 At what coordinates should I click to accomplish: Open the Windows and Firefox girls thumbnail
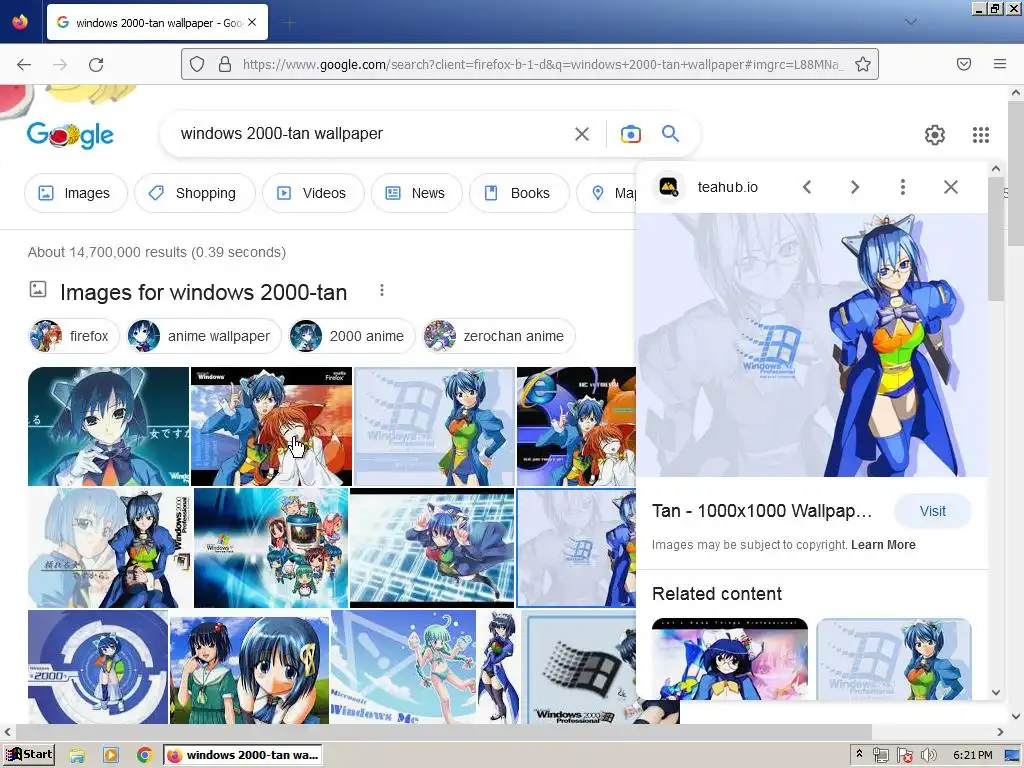pyautogui.click(x=271, y=426)
